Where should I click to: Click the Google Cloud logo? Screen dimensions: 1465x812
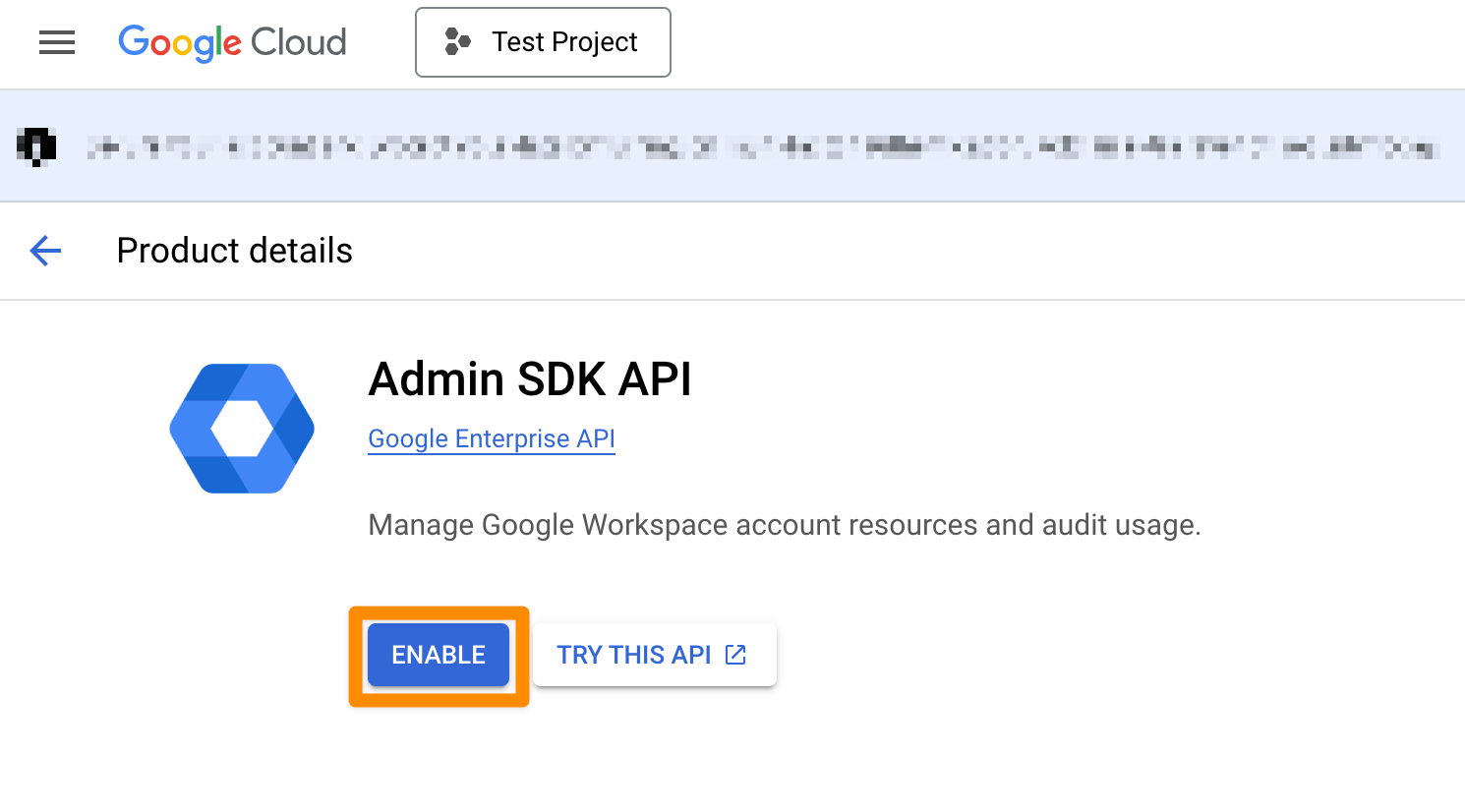tap(232, 42)
